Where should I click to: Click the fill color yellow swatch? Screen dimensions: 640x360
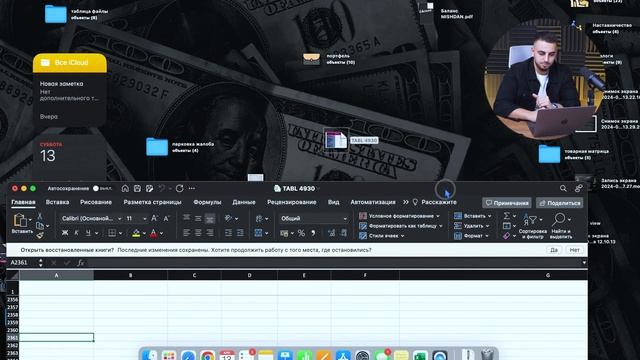click(136, 233)
